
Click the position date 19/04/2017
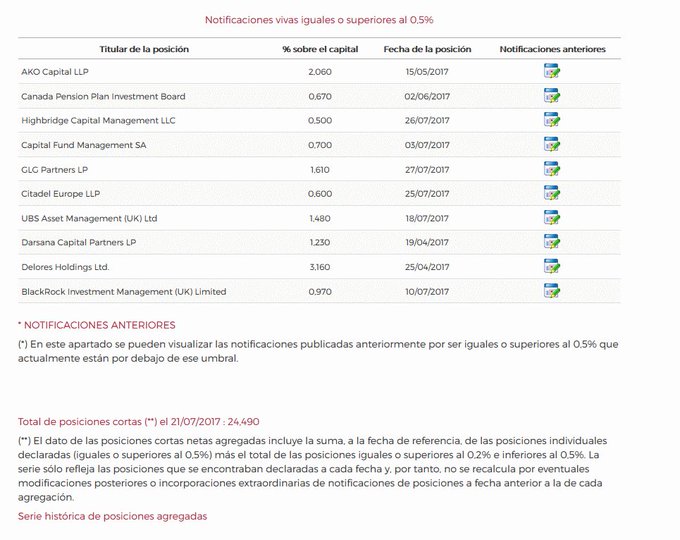click(427, 242)
